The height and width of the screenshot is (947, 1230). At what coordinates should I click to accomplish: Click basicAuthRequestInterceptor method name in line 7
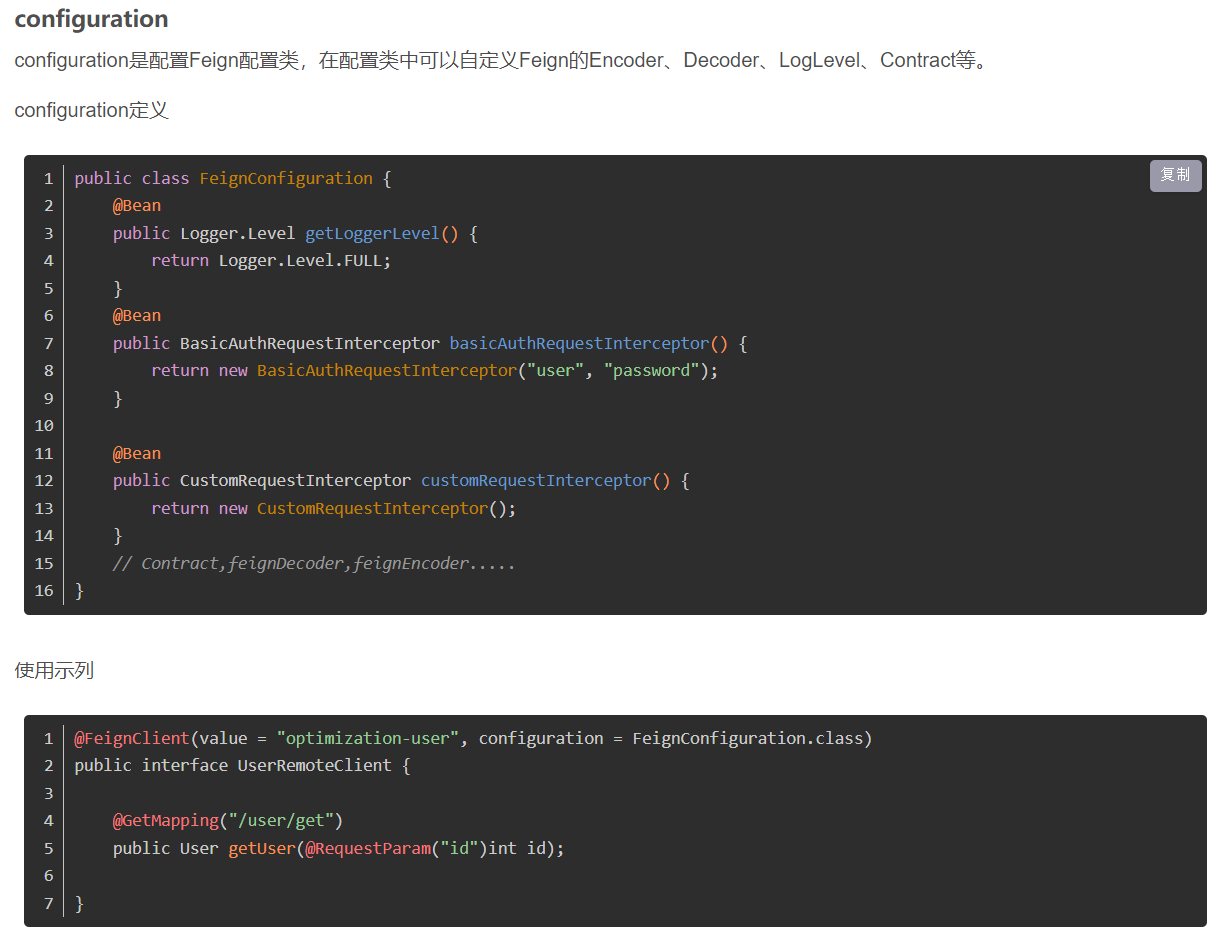coord(579,343)
